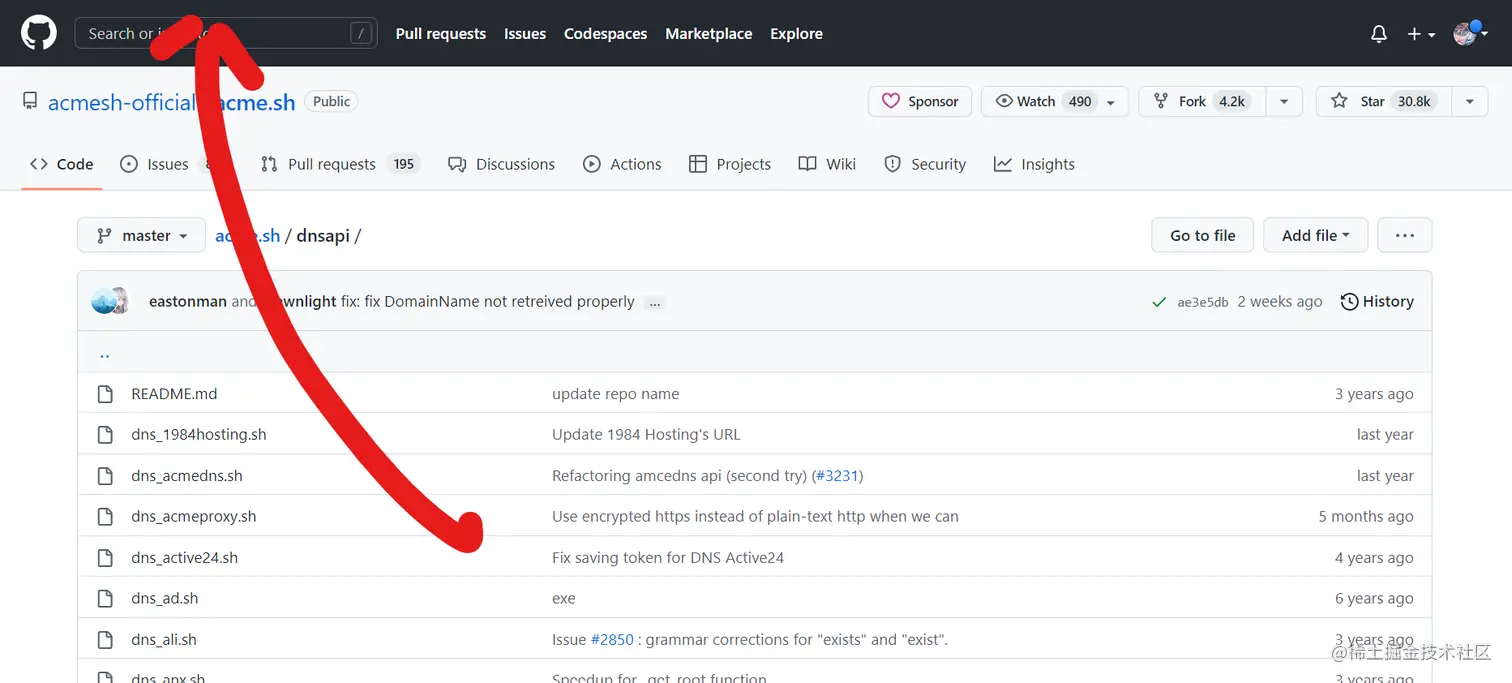Switch to the Code tab
This screenshot has width=1512, height=683.
click(x=62, y=164)
